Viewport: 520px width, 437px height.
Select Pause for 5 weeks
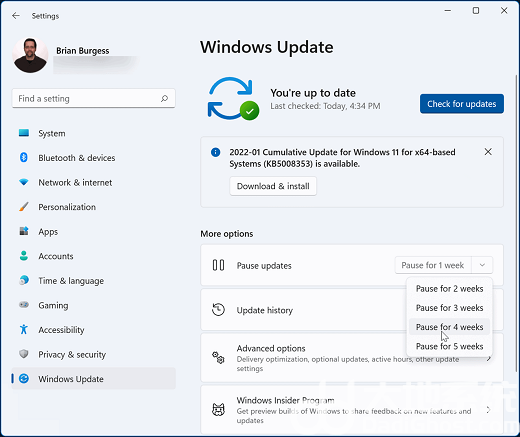click(x=449, y=346)
